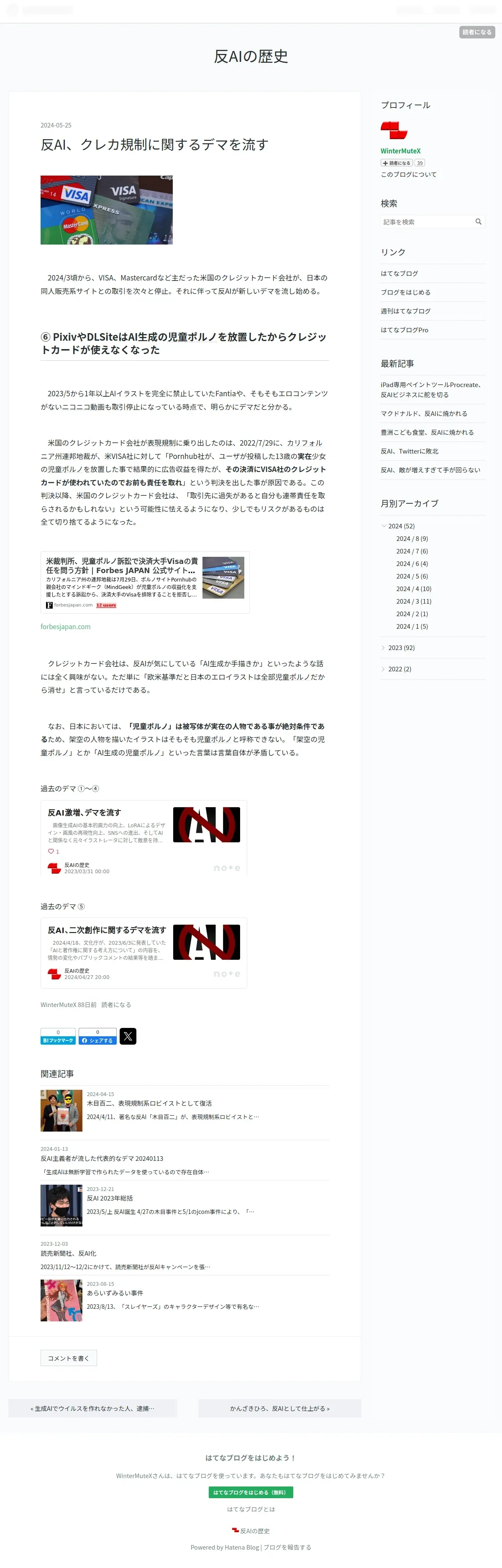Click the 2024-05-25 date link
502x1568 pixels.
point(56,125)
